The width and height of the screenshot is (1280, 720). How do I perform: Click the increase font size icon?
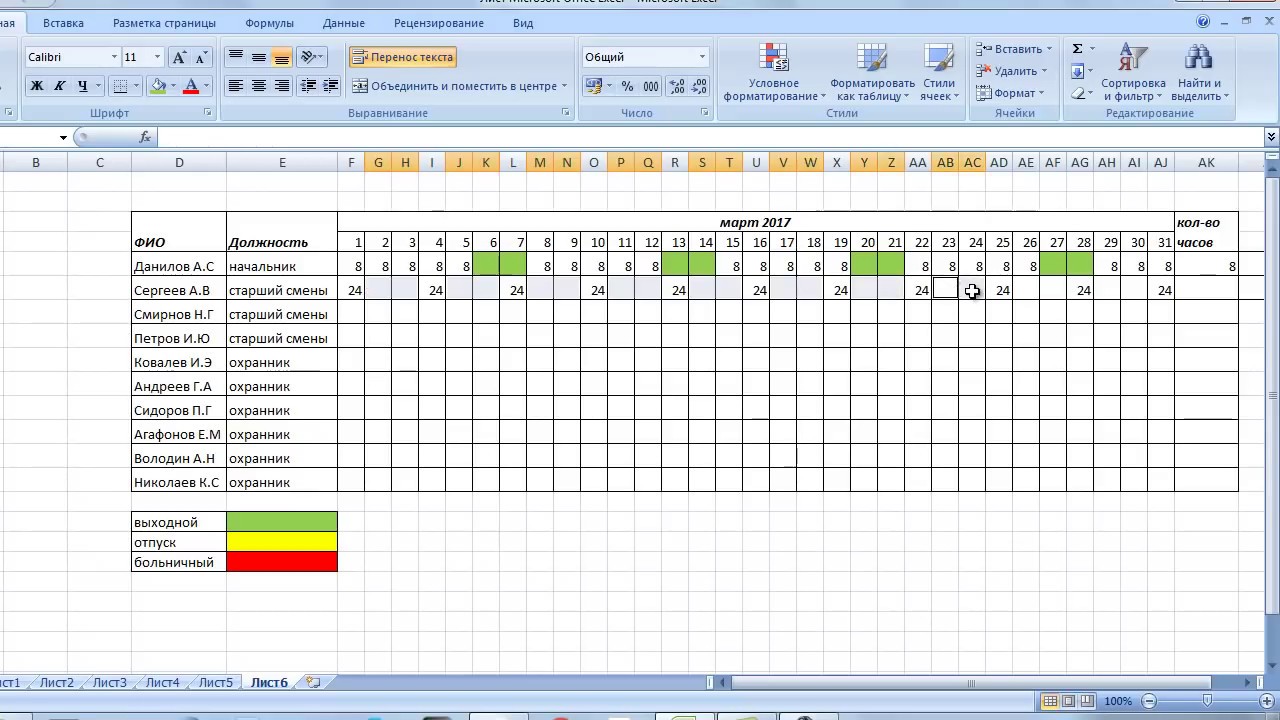[x=179, y=58]
